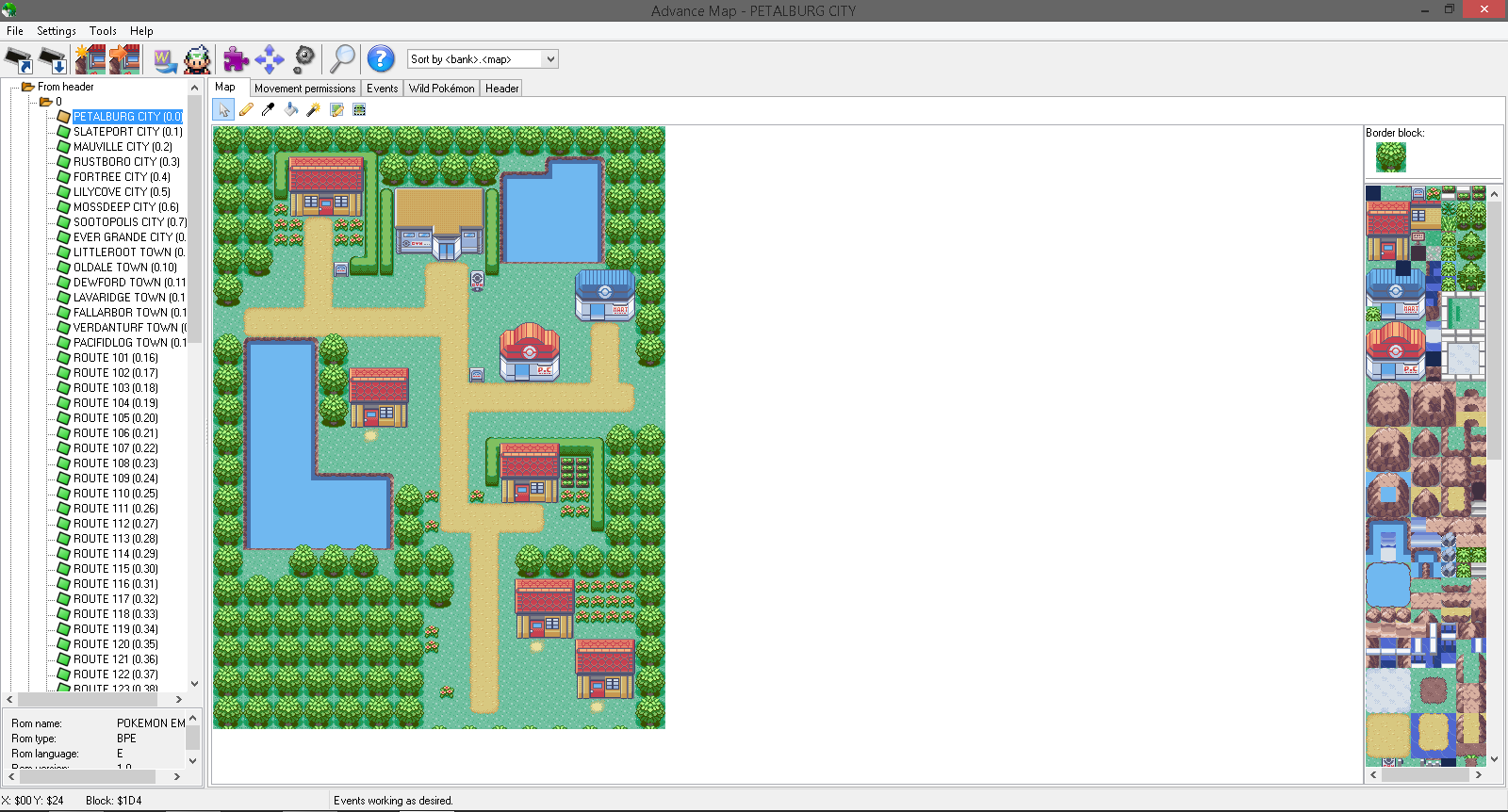This screenshot has width=1508, height=812.
Task: Click the Save ROM toolbar icon
Action: click(53, 59)
